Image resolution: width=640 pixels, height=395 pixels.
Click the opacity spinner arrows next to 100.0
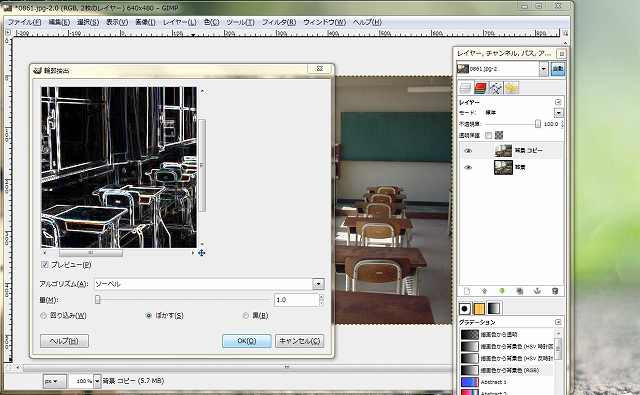pos(562,124)
